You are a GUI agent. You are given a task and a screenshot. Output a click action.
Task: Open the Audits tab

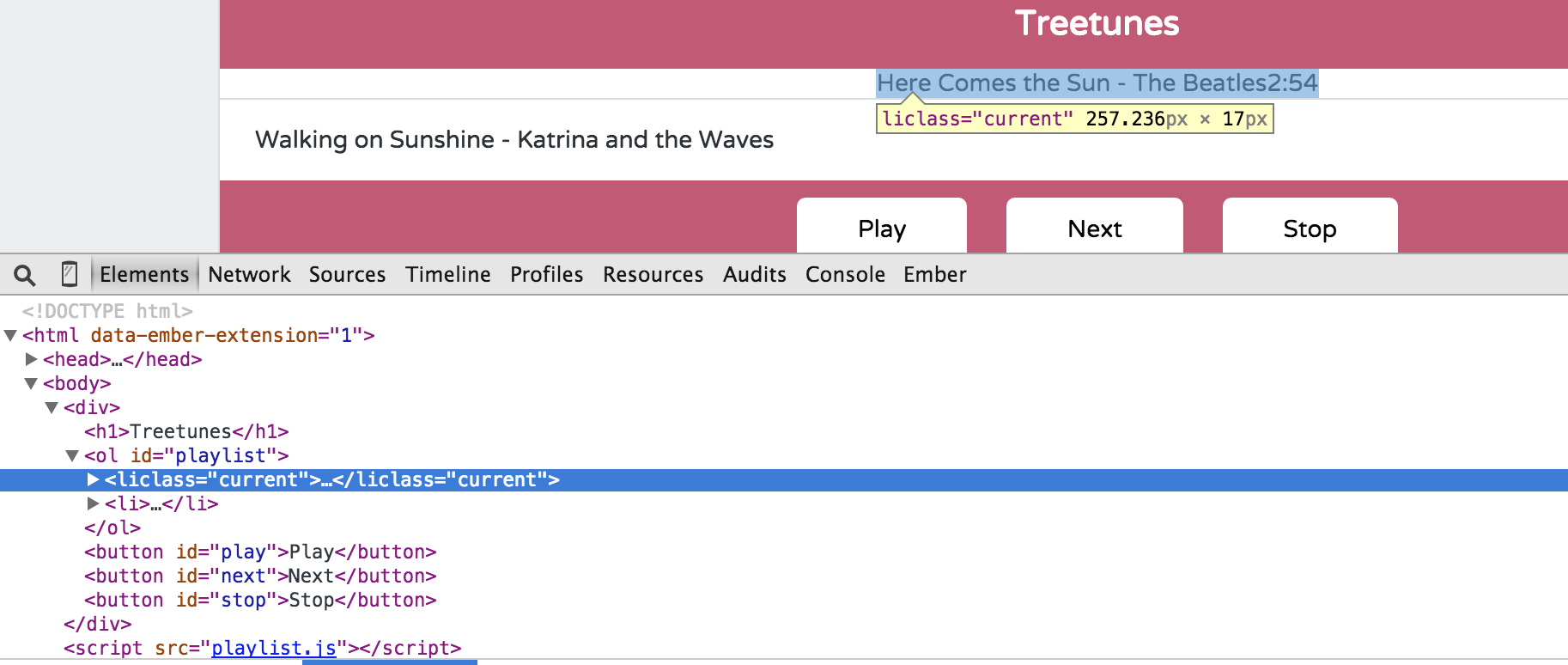coord(754,275)
